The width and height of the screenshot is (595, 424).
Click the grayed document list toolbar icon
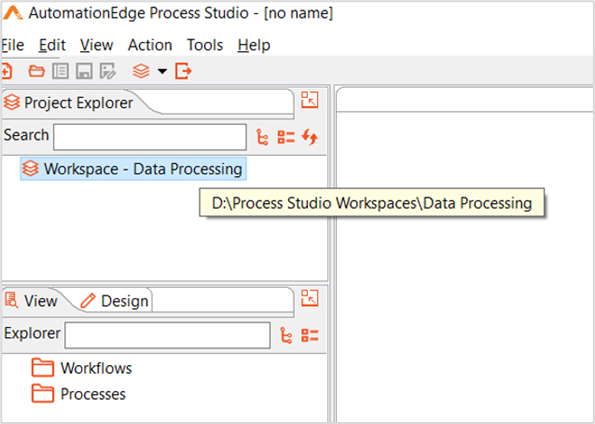pos(60,71)
